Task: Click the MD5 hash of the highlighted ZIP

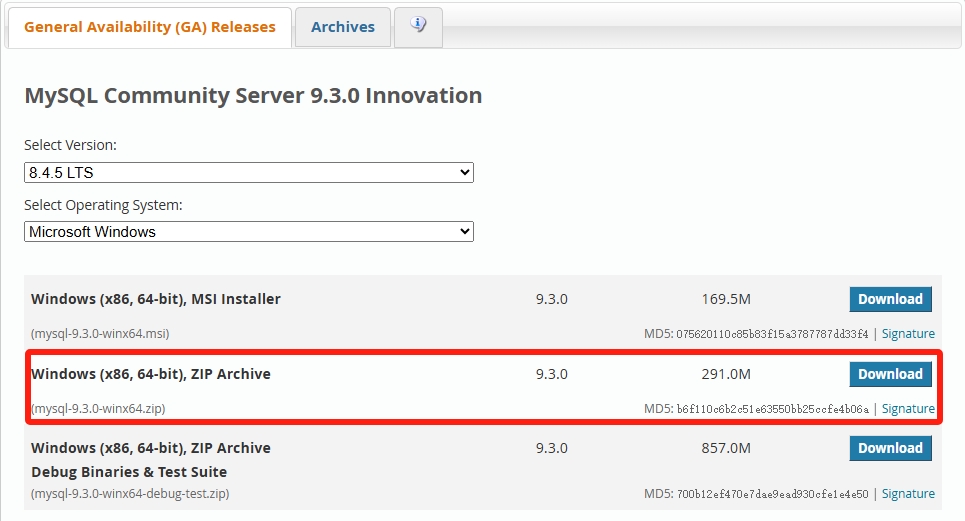Action: coord(772,409)
